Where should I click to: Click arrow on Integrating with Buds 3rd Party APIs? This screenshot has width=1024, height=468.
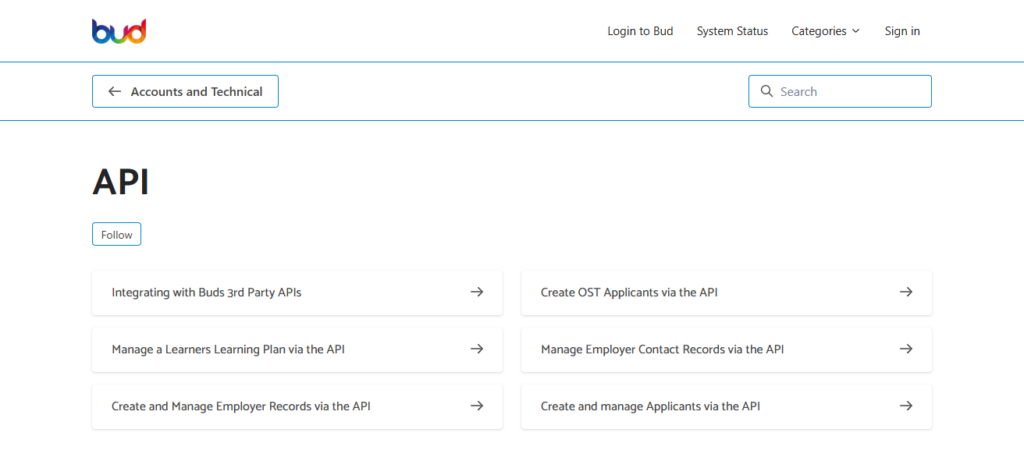(x=477, y=292)
